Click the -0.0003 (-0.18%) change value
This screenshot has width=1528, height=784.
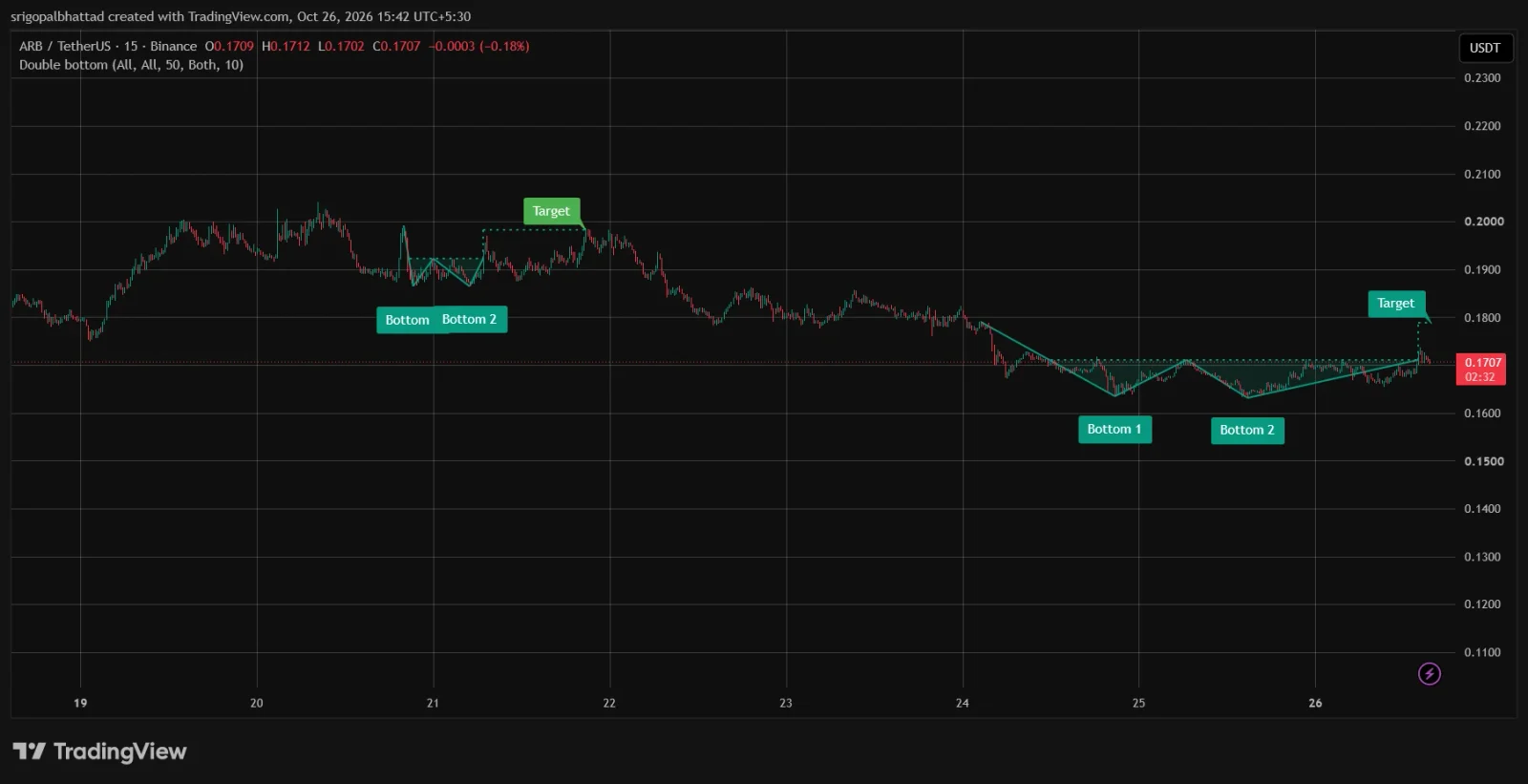479,46
